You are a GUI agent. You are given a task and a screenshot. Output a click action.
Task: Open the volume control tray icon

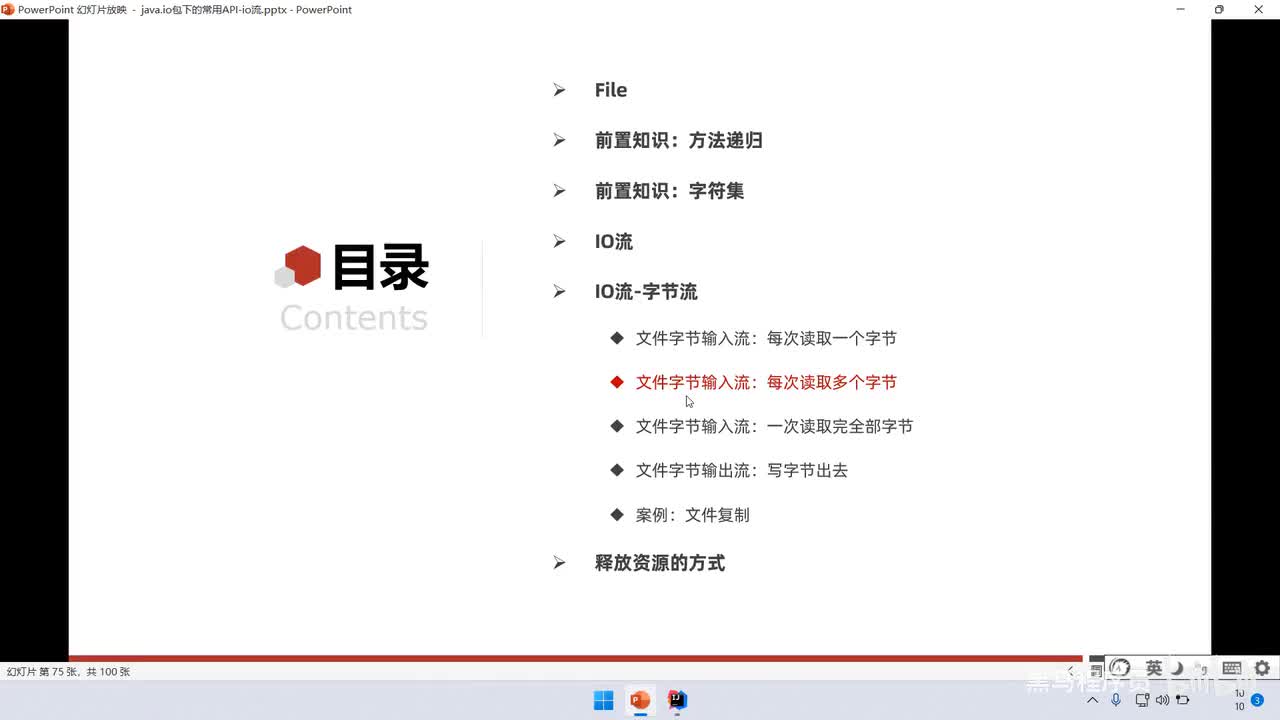(x=1162, y=700)
